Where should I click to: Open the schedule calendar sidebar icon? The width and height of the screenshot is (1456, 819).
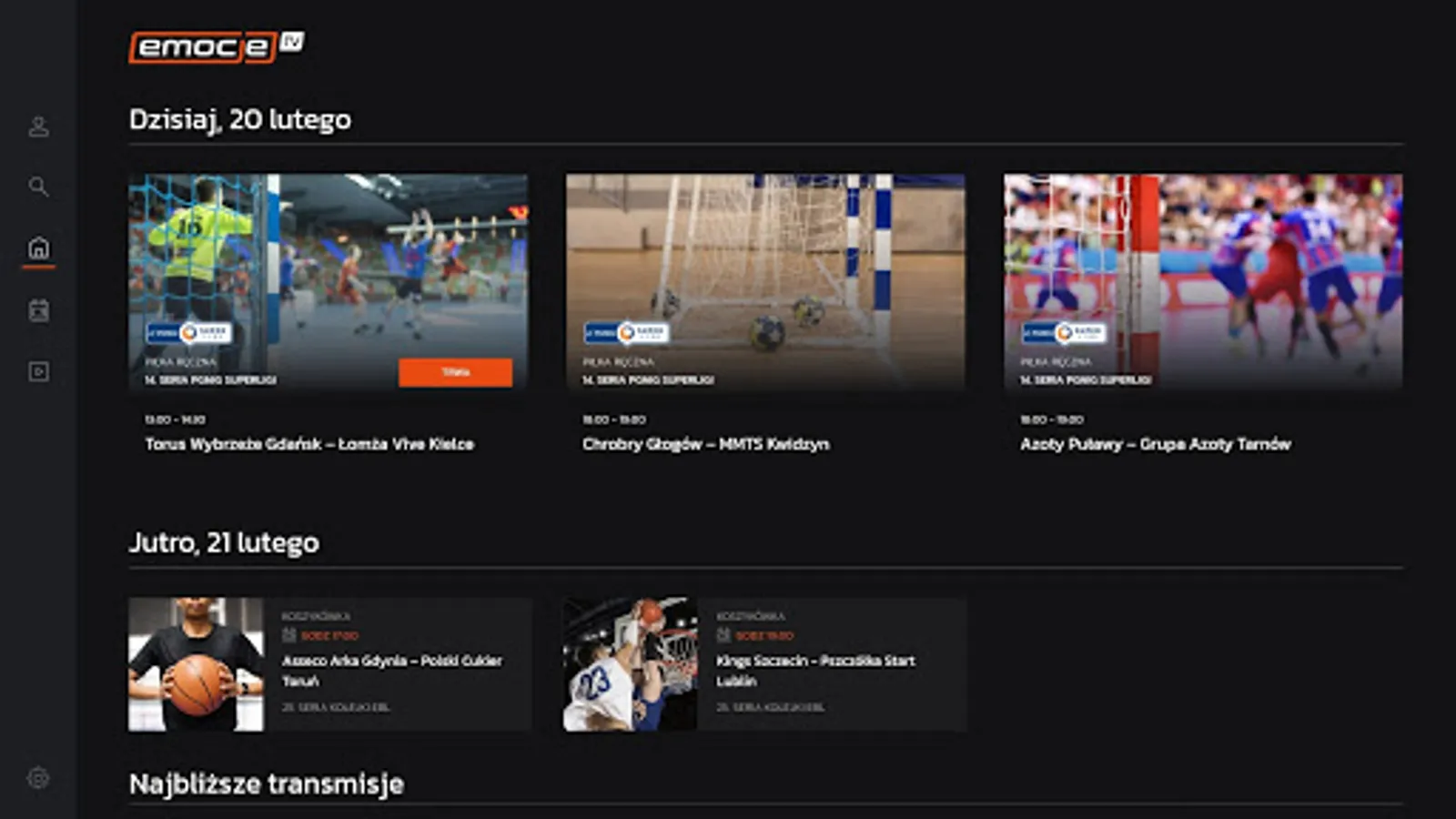tap(38, 310)
